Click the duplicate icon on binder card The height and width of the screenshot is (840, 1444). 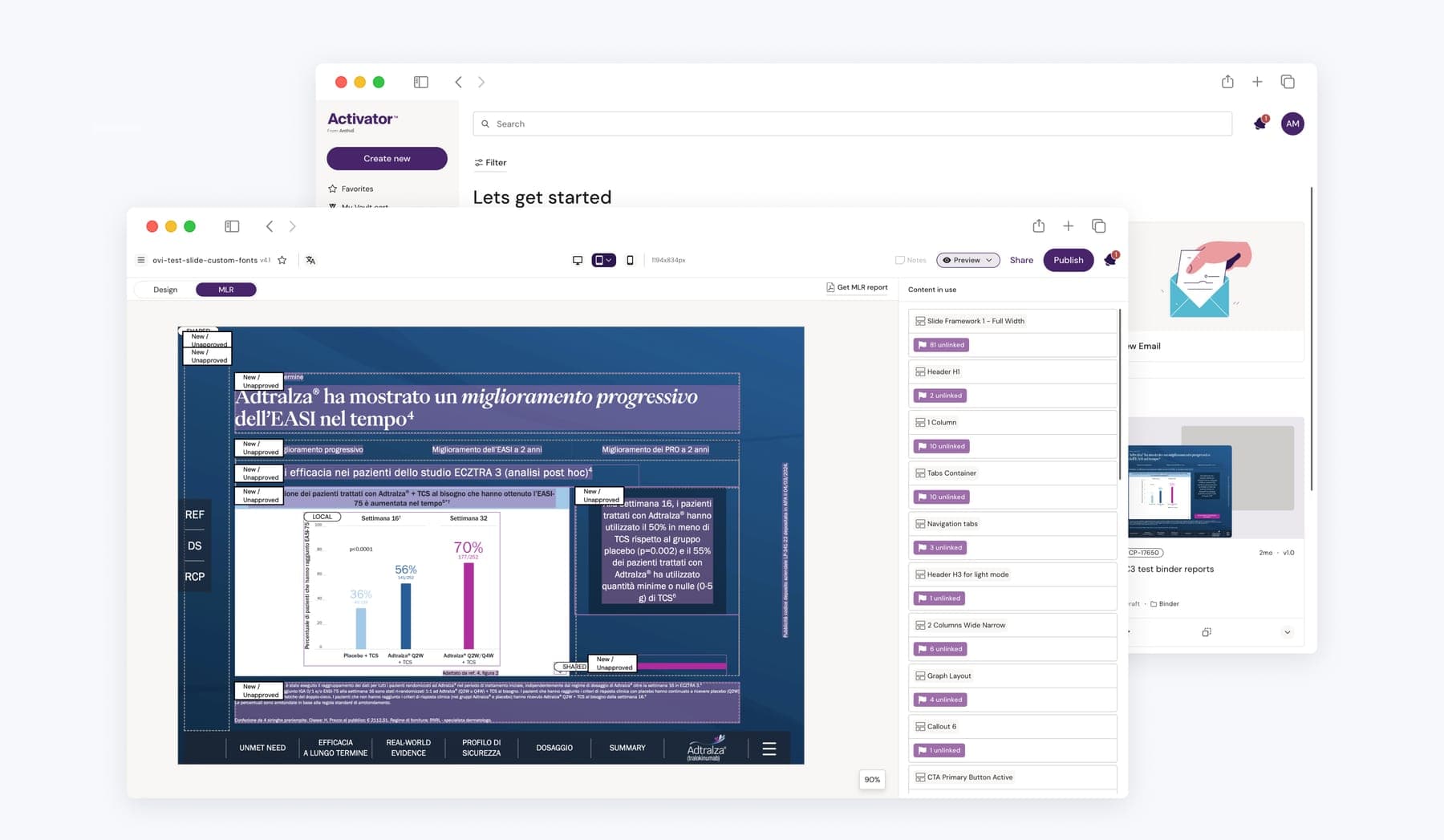coord(1207,632)
